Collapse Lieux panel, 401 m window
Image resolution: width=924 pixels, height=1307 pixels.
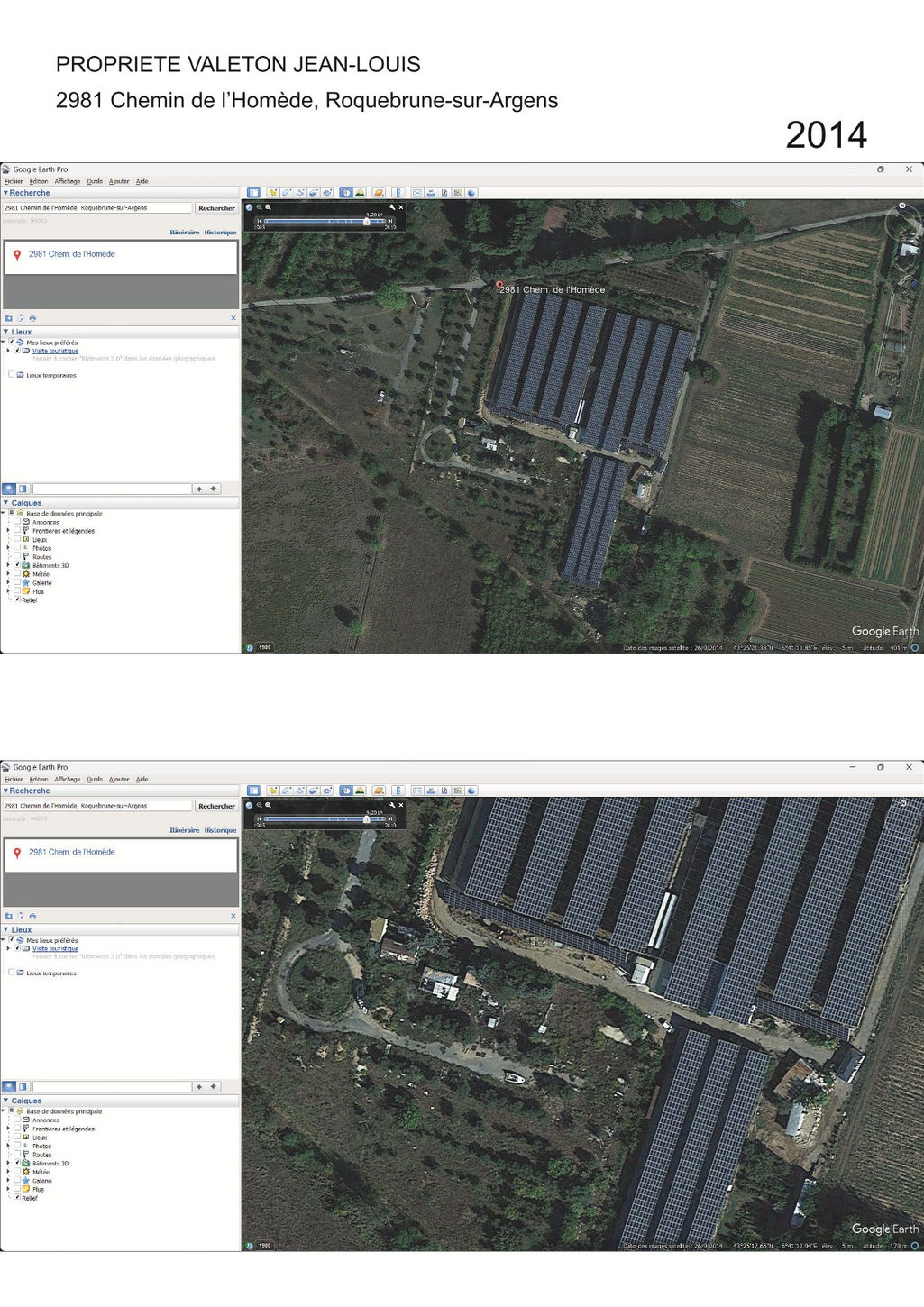(5, 332)
